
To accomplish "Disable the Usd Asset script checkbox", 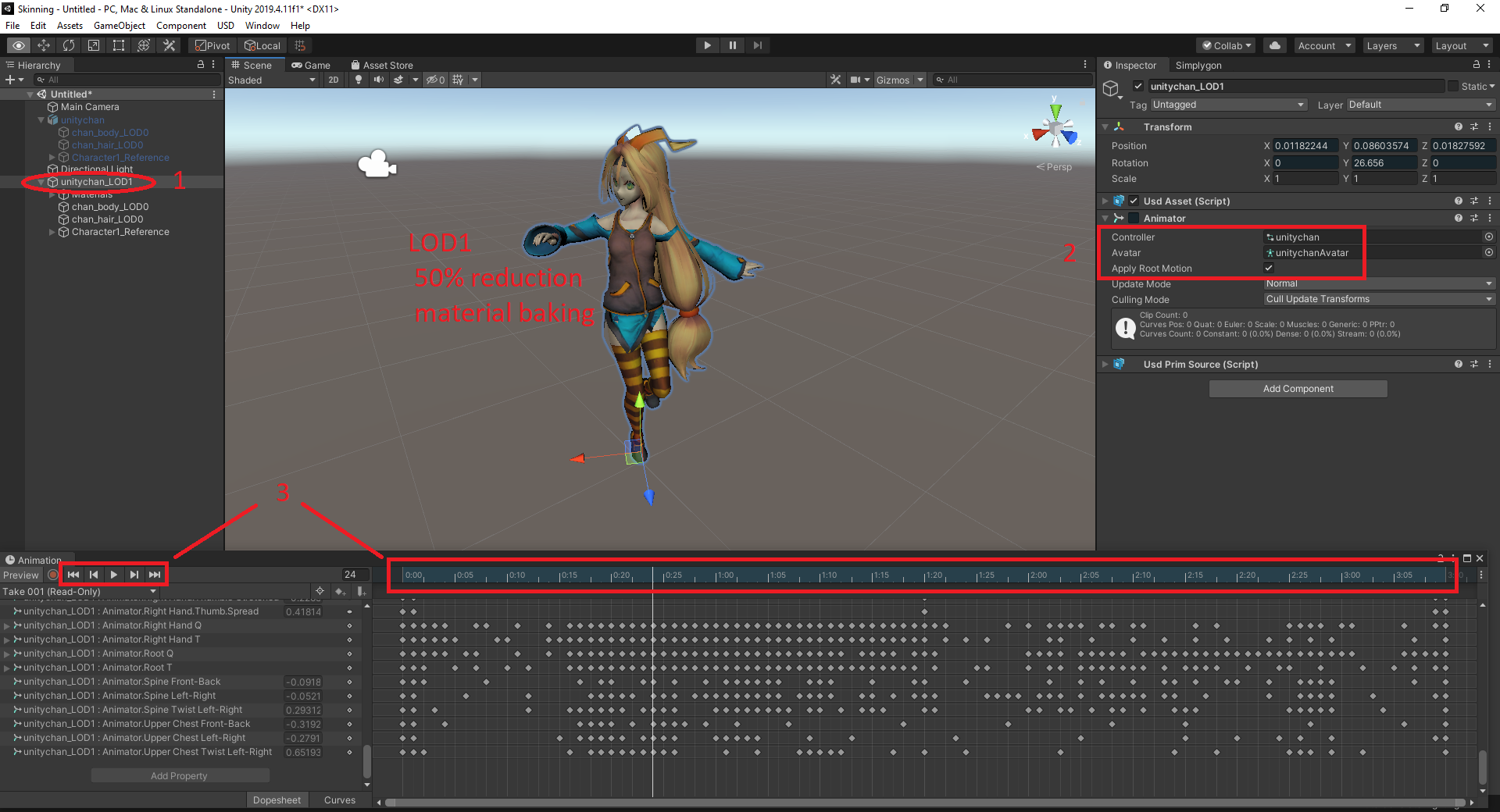I will (x=1134, y=201).
